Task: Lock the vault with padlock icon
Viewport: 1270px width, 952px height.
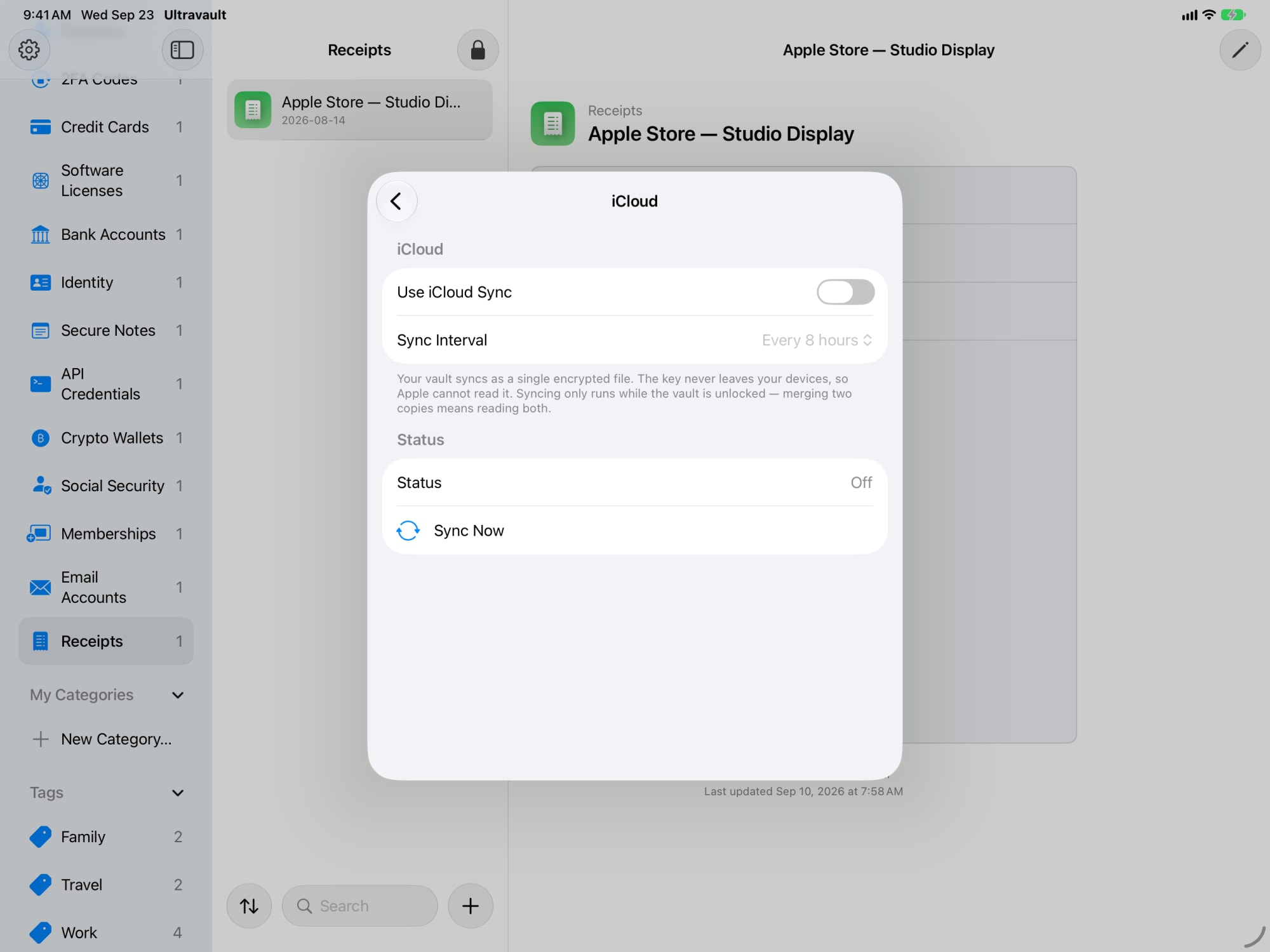Action: [x=478, y=50]
